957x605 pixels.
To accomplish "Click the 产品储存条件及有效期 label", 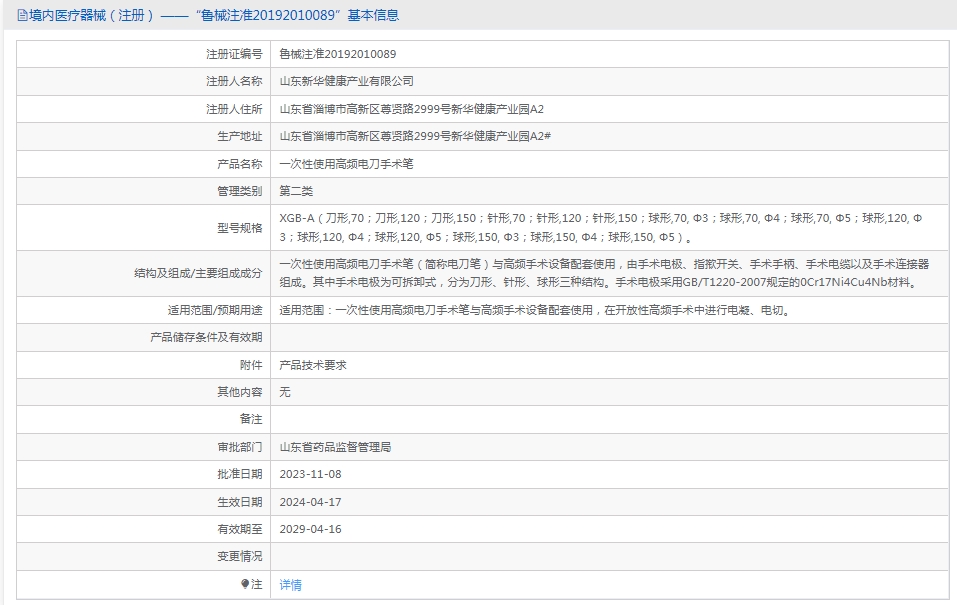I will tap(206, 337).
